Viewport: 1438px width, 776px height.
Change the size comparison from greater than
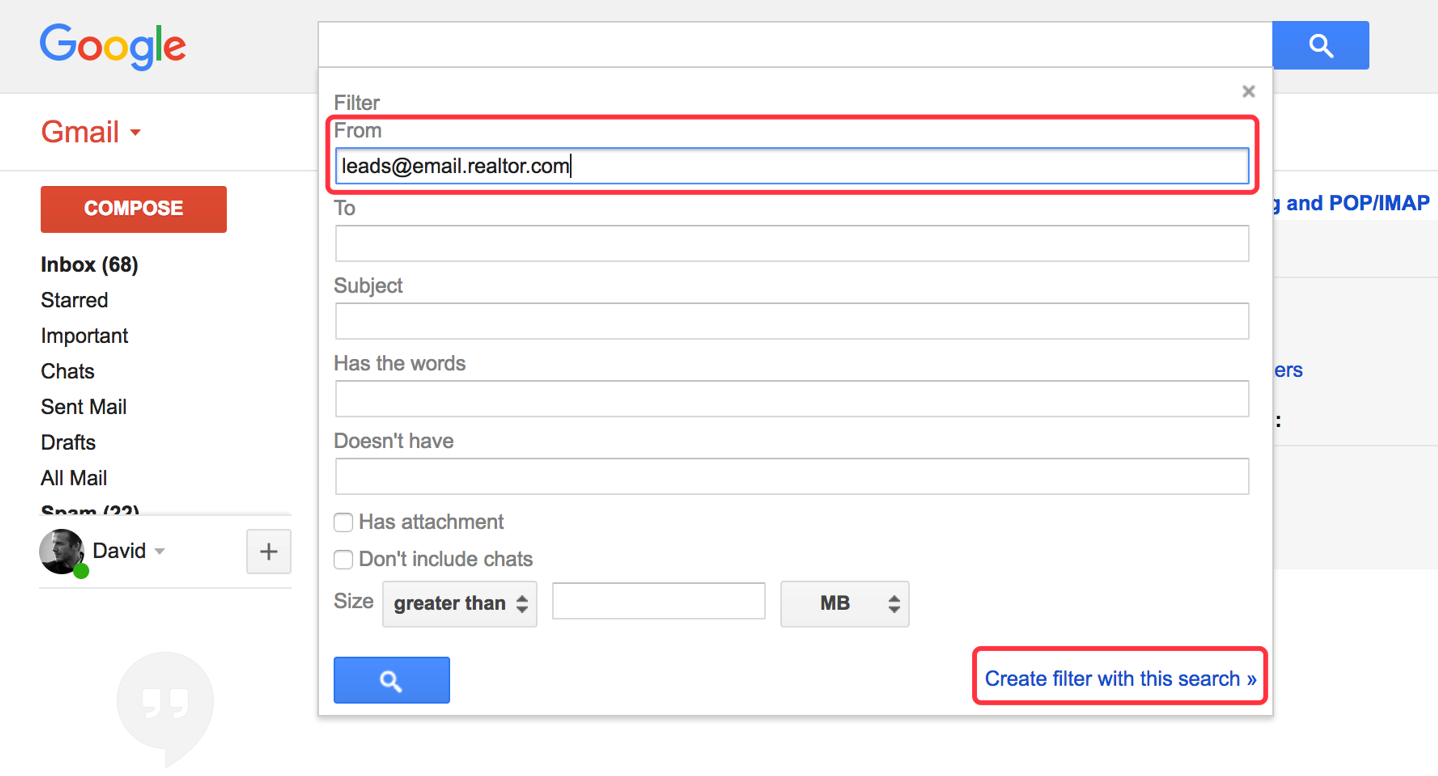coord(459,604)
